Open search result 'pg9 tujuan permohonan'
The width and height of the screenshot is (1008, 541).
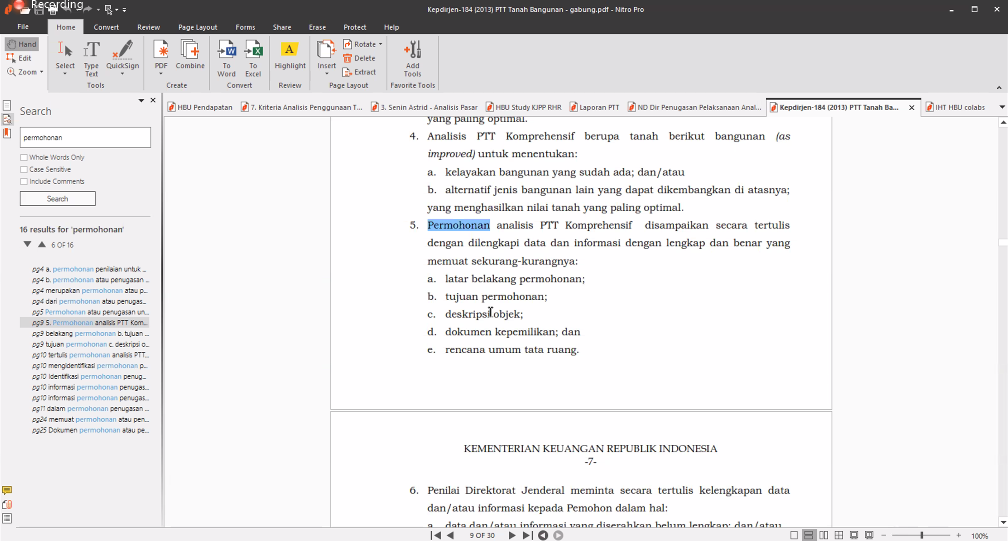click(90, 344)
